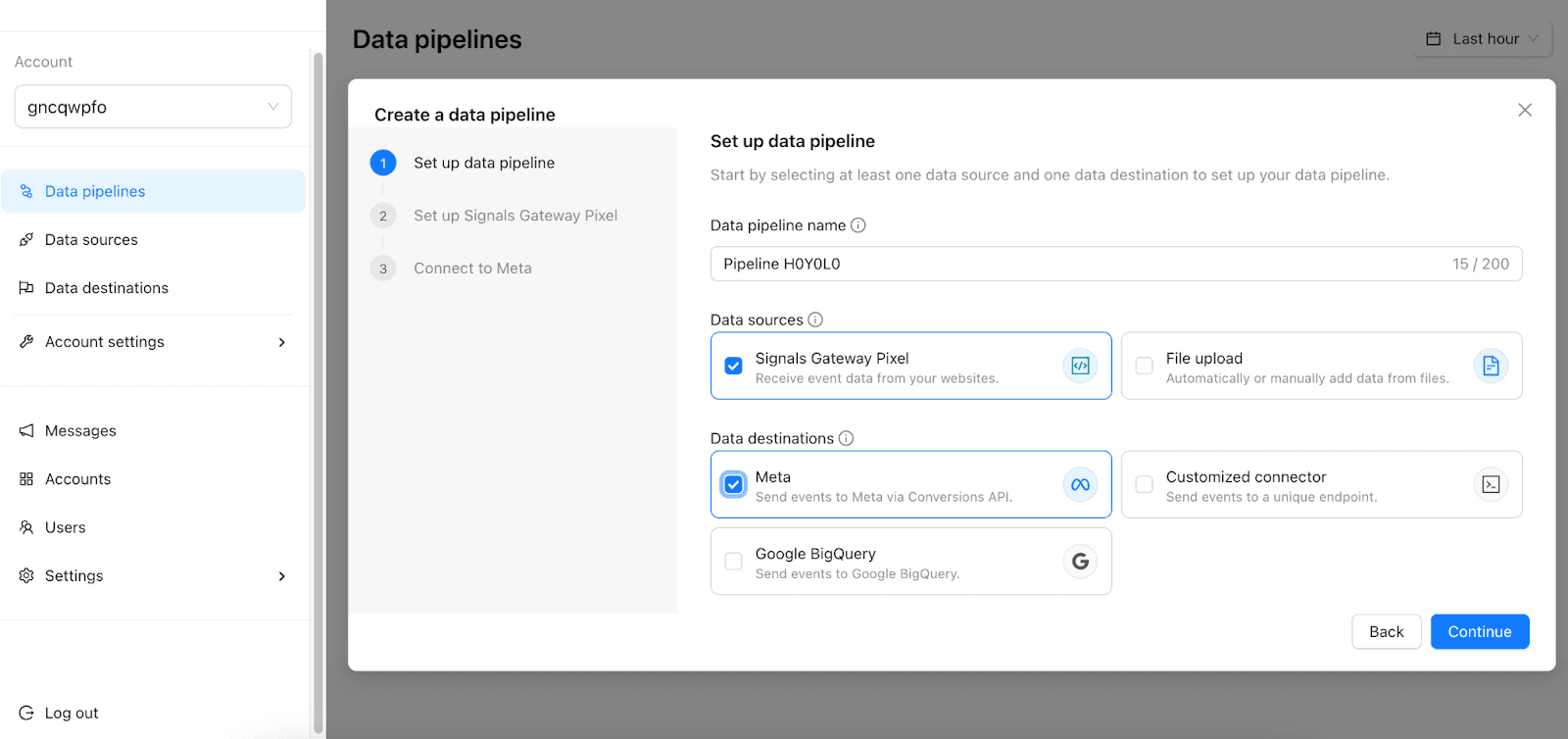1568x739 pixels.
Task: Click 'Send events to Meta via Conversions API.'
Action: [x=884, y=497]
